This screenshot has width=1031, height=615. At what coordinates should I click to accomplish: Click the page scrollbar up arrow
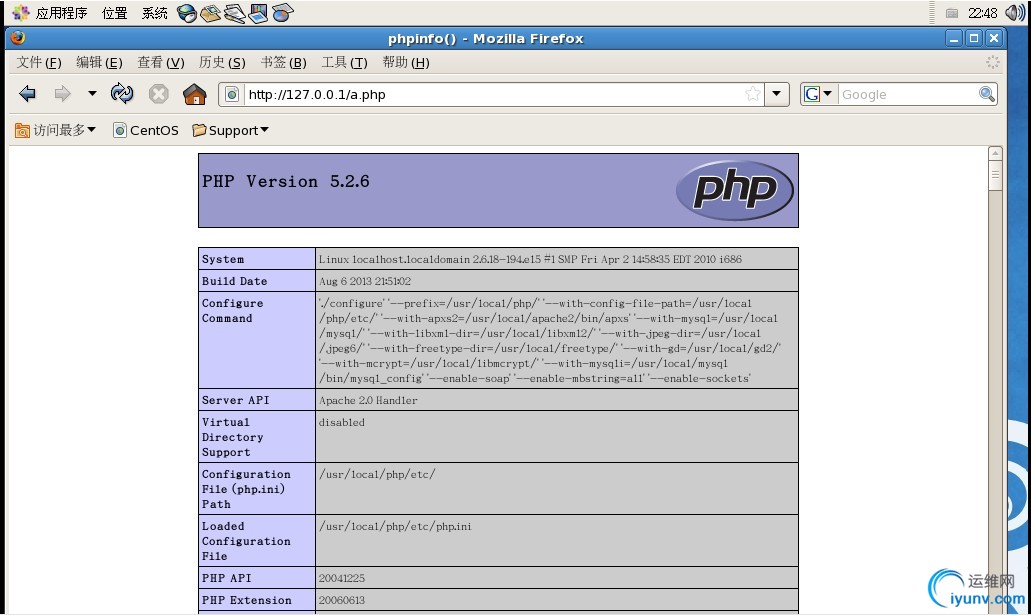[995, 153]
